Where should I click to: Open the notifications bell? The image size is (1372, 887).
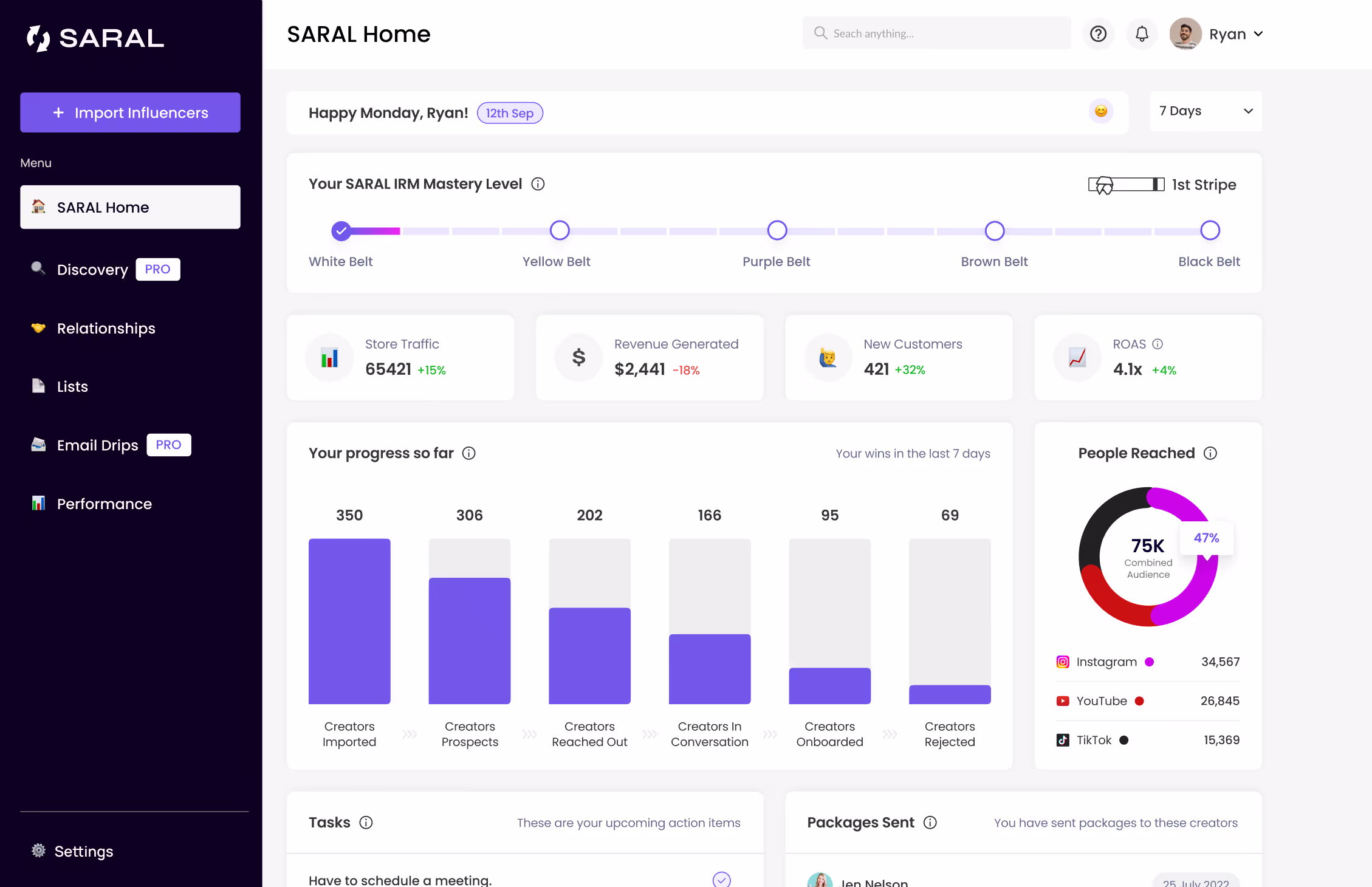click(1142, 34)
